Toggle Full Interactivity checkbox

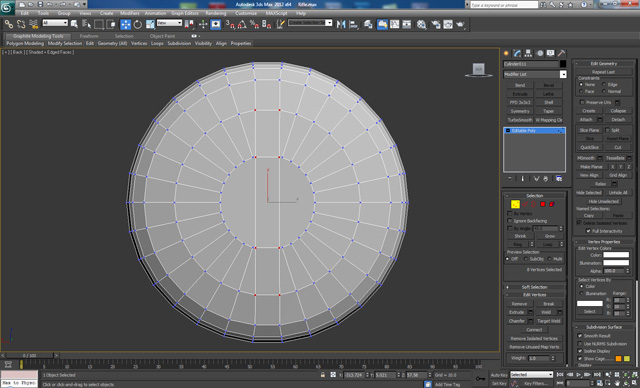[x=588, y=231]
